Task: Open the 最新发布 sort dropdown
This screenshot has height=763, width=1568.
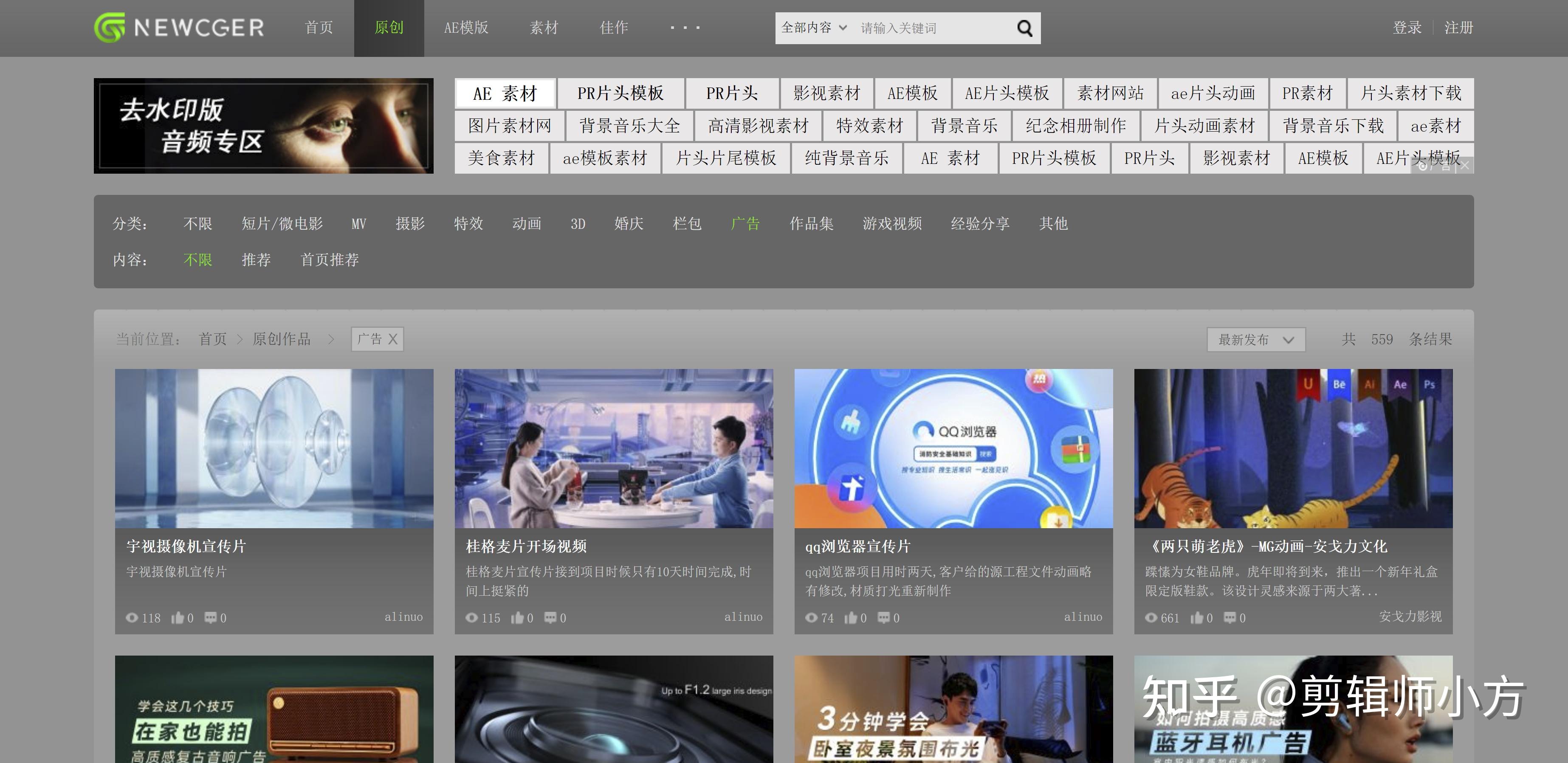Action: pyautogui.click(x=1256, y=340)
